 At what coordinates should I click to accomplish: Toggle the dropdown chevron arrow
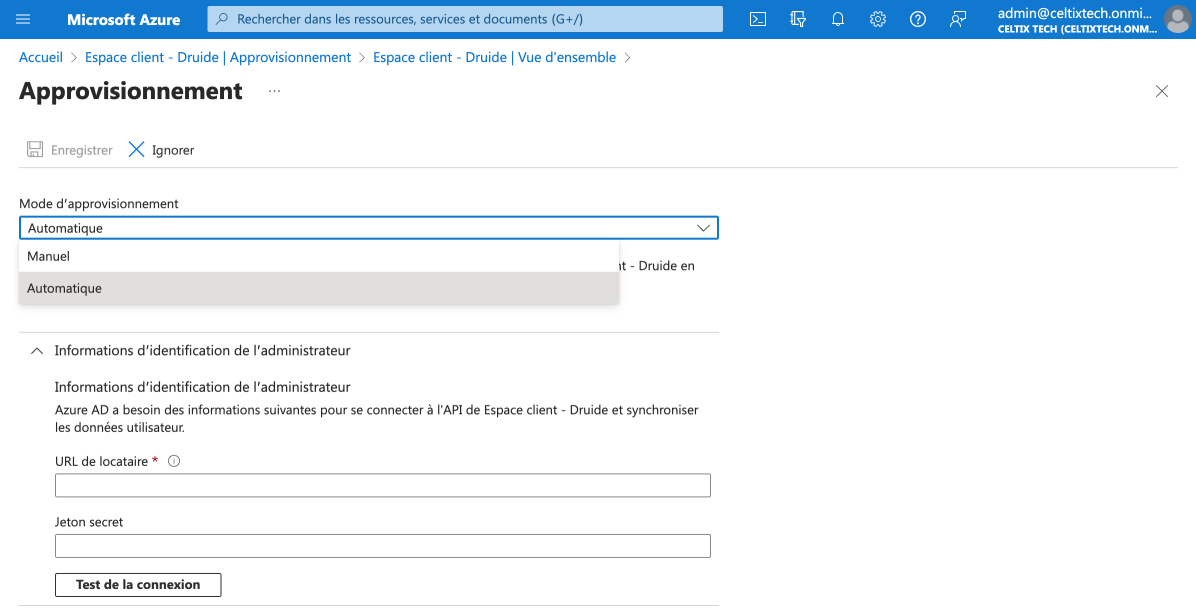[x=703, y=228]
